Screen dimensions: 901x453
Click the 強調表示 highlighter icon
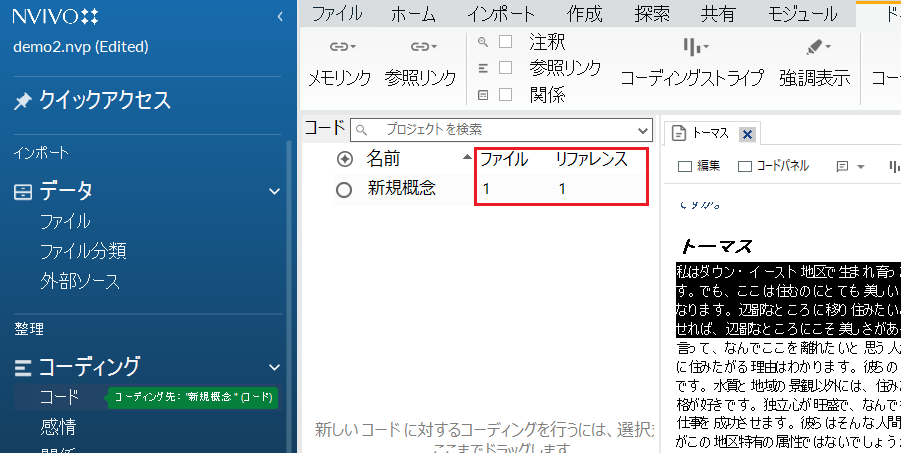point(818,47)
